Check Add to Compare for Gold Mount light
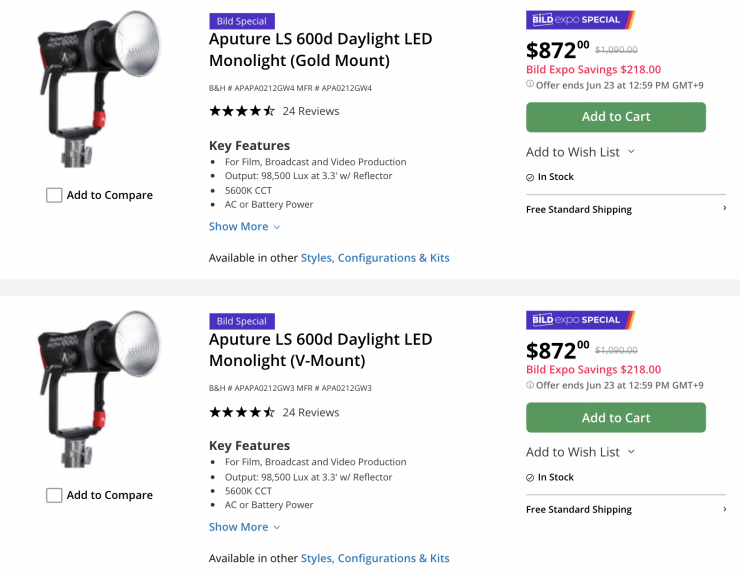 point(54,195)
